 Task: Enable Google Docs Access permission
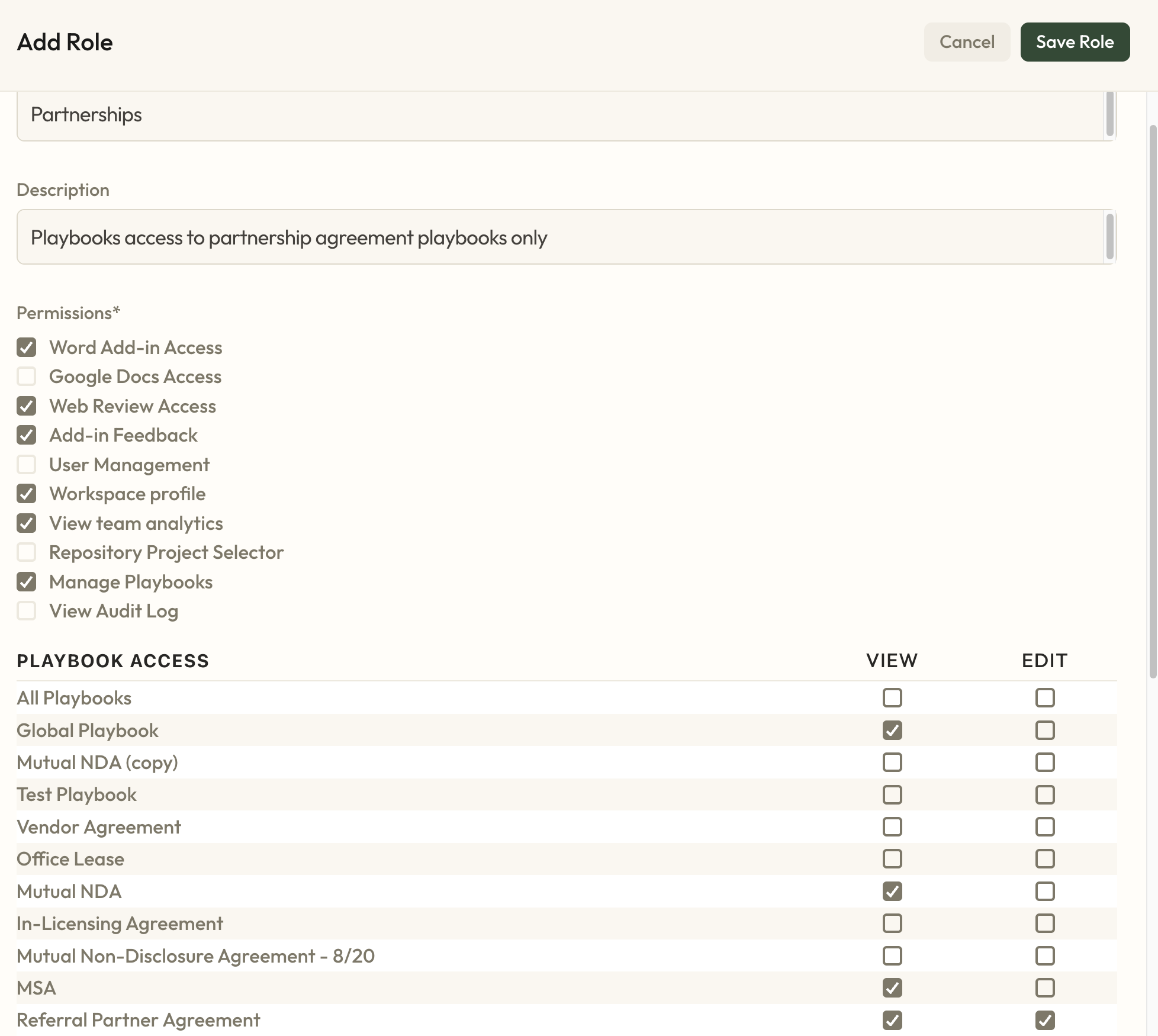tap(27, 377)
